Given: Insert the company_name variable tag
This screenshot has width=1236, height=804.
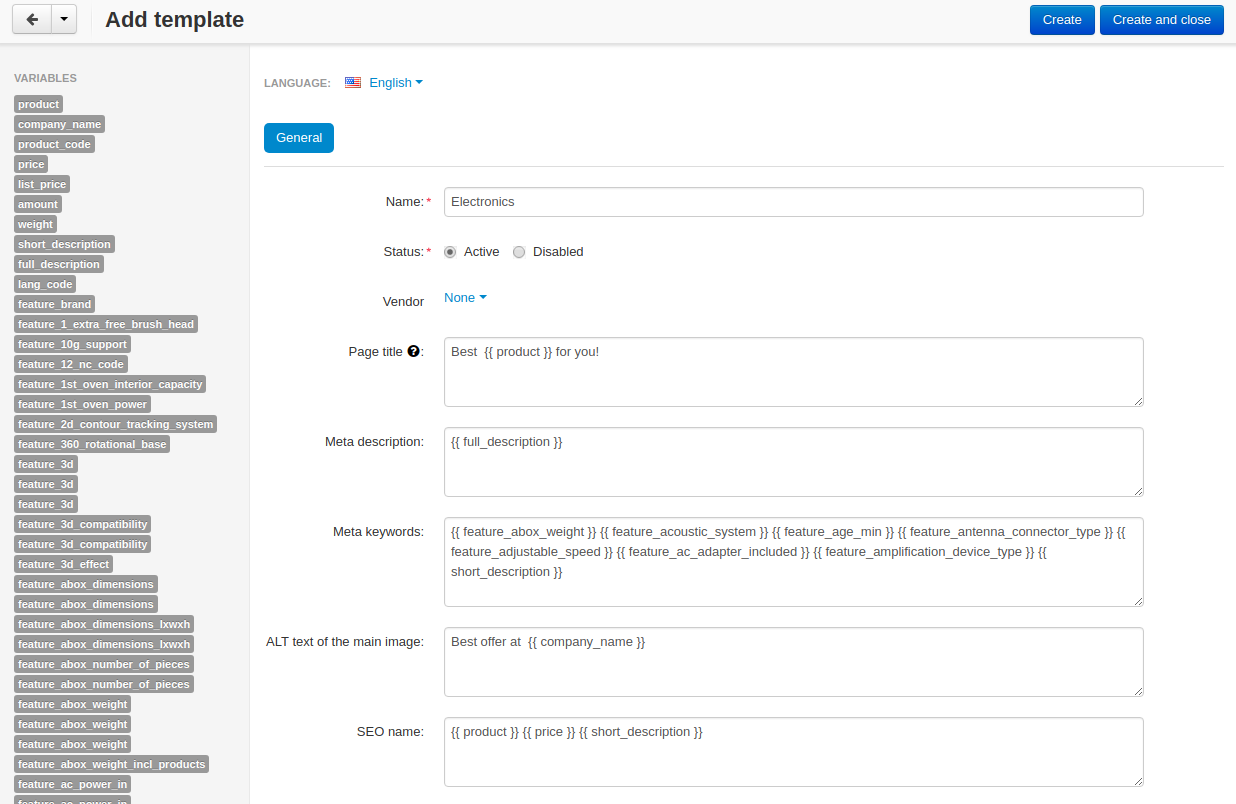Looking at the screenshot, I should (59, 124).
